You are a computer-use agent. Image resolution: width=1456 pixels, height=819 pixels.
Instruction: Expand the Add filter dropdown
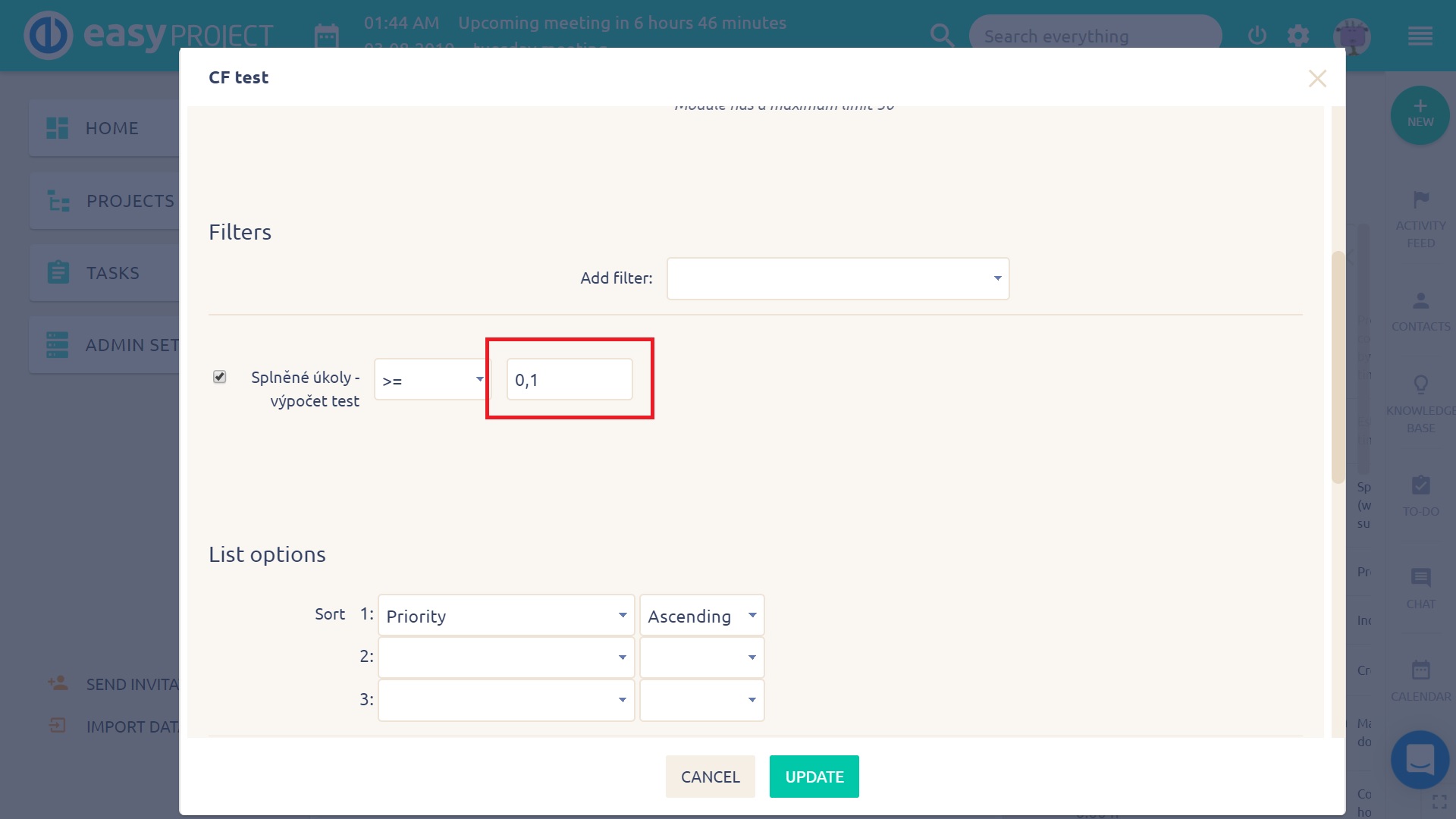coord(837,278)
